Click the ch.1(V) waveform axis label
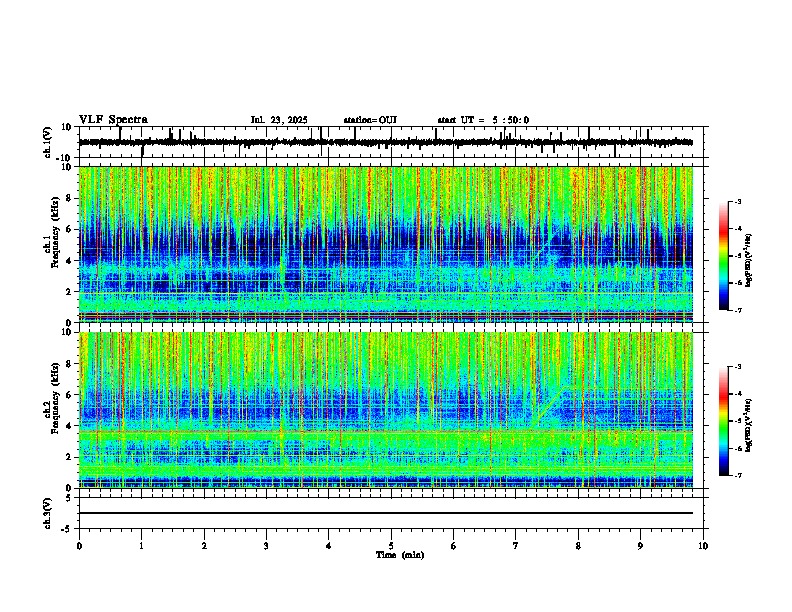792x612 pixels. [48, 142]
